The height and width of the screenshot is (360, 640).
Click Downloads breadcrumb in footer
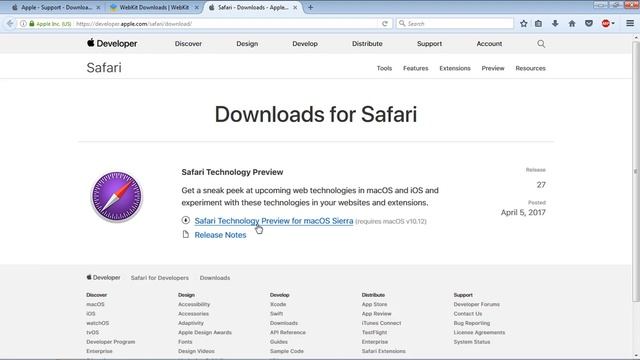[x=215, y=278]
